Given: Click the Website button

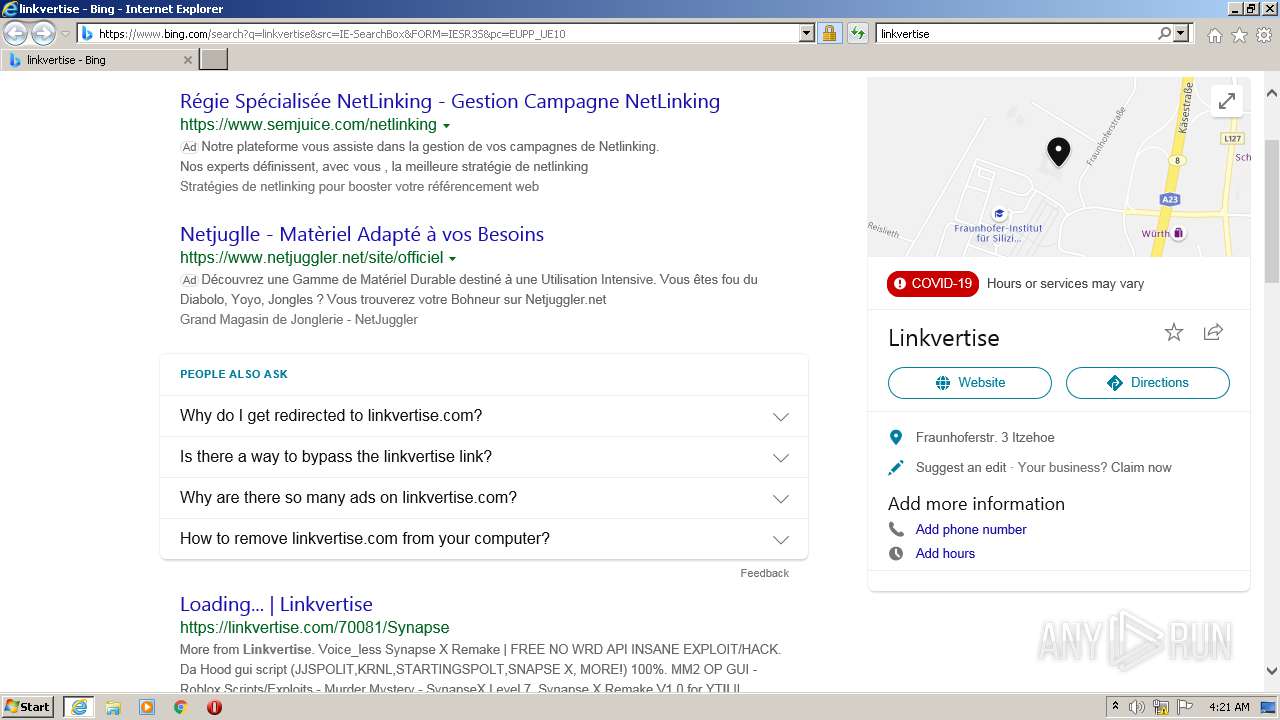Looking at the screenshot, I should [969, 383].
